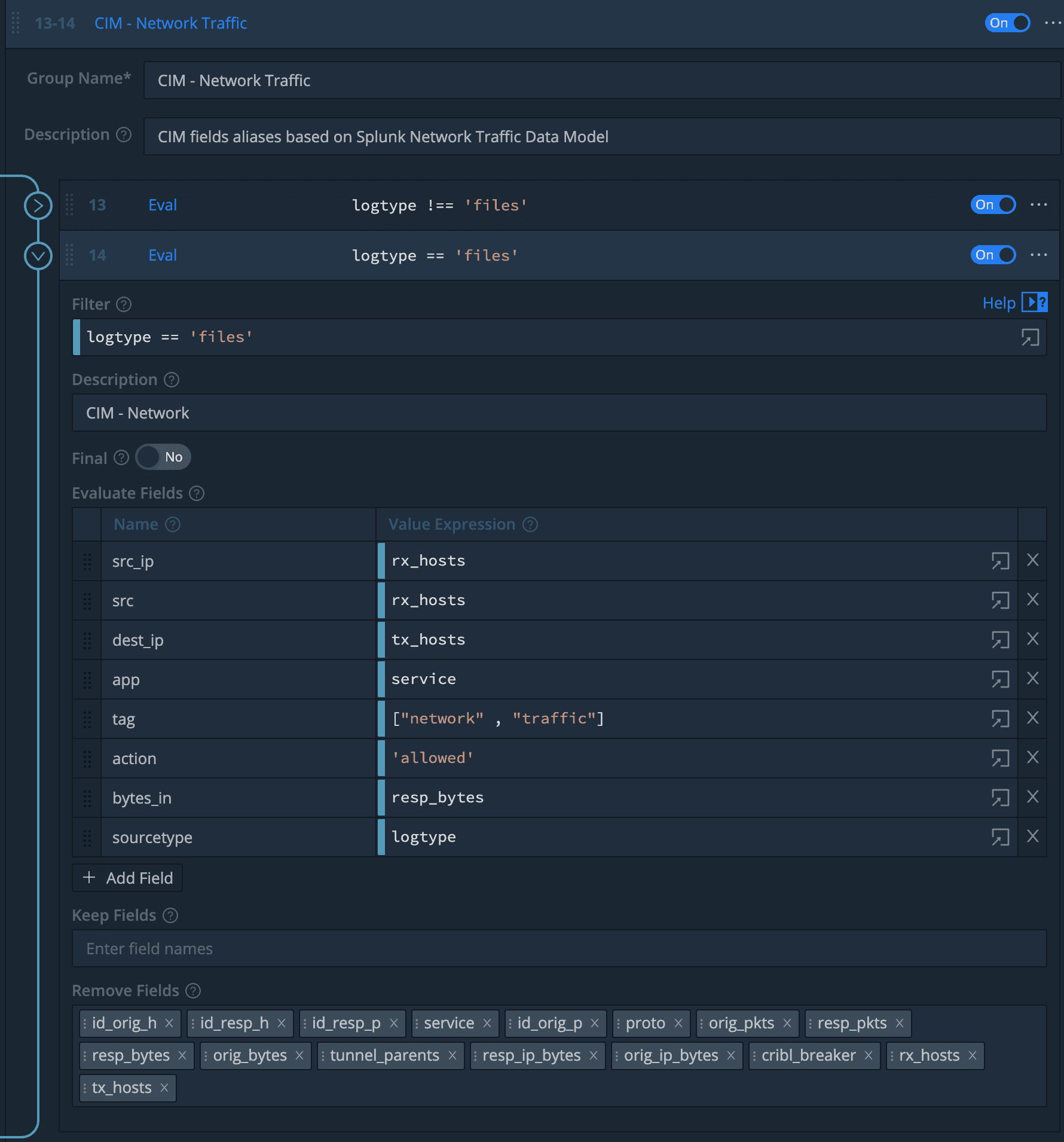Open options menu for CIM group
Viewport: 1064px width, 1142px height.
1052,23
